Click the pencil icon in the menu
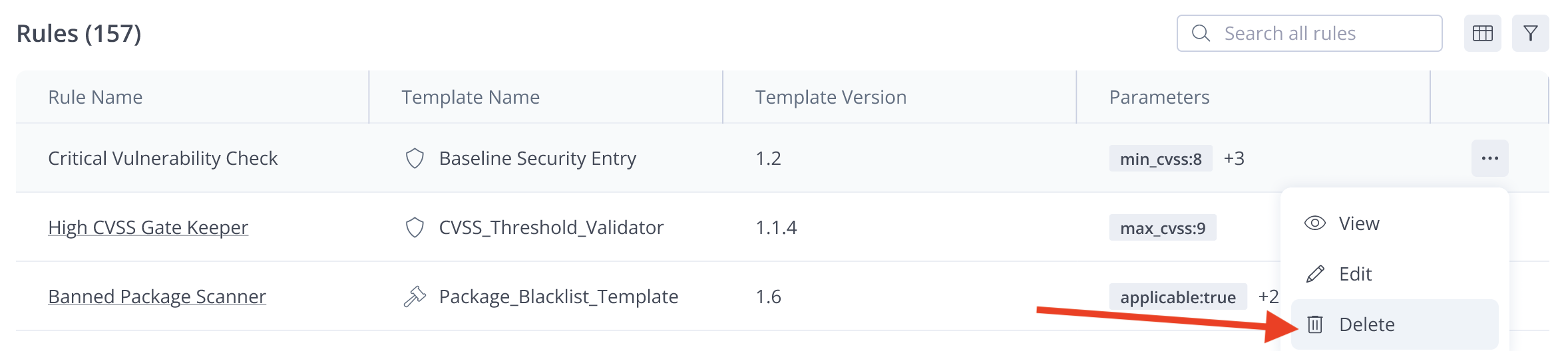Image resolution: width=1568 pixels, height=351 pixels. (x=1315, y=274)
